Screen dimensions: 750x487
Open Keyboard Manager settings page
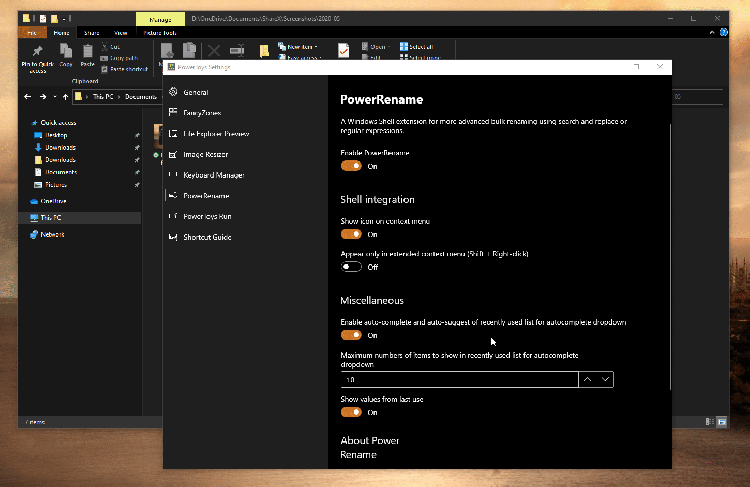213,175
